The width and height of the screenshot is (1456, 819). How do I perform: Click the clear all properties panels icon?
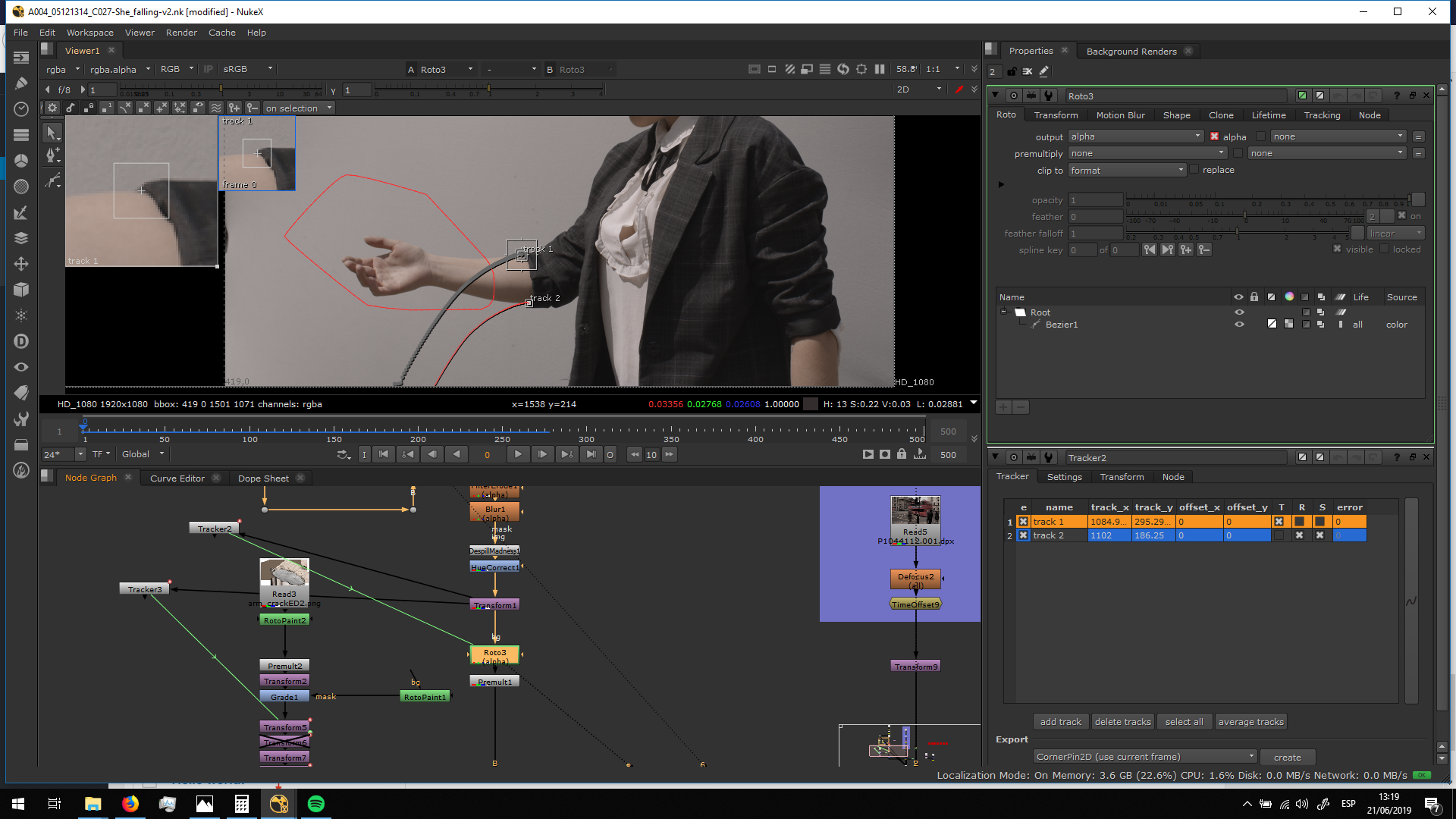(x=1028, y=71)
